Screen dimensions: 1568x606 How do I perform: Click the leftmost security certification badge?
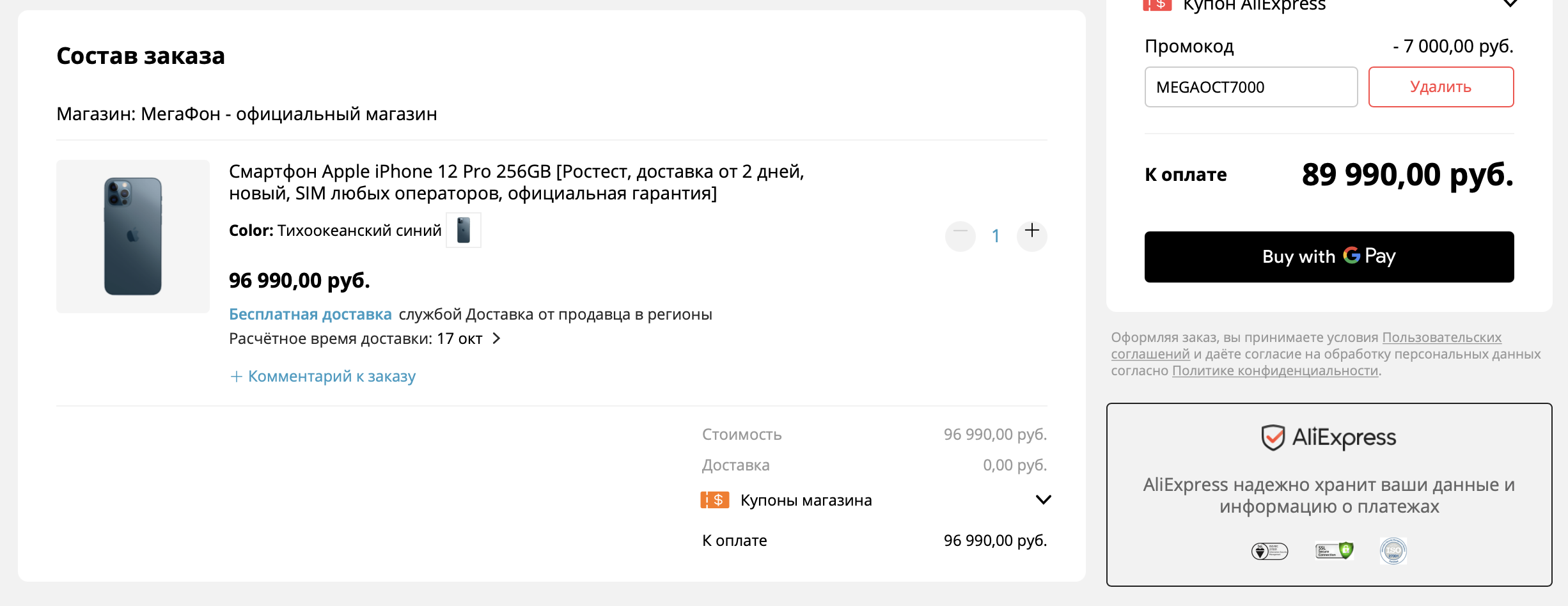point(1269,550)
